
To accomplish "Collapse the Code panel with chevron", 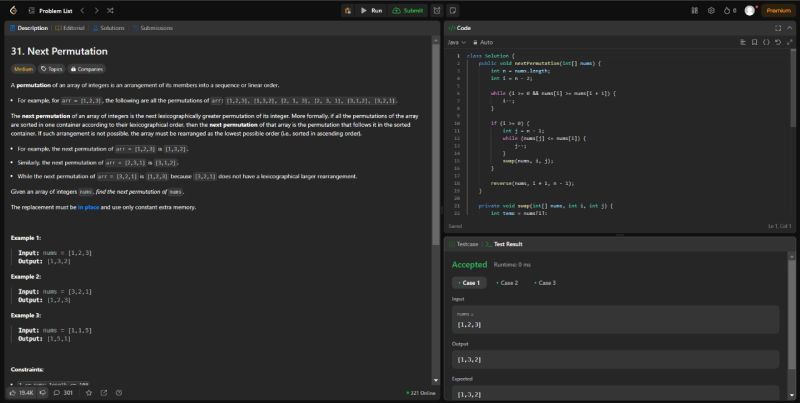I will pos(788,28).
